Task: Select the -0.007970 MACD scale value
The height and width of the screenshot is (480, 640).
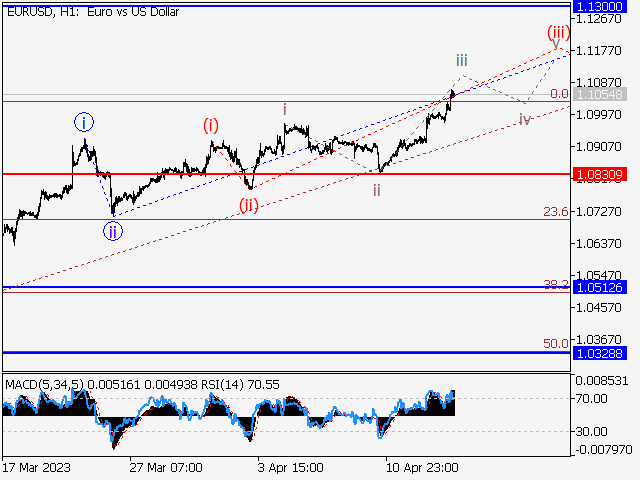Action: click(x=604, y=450)
